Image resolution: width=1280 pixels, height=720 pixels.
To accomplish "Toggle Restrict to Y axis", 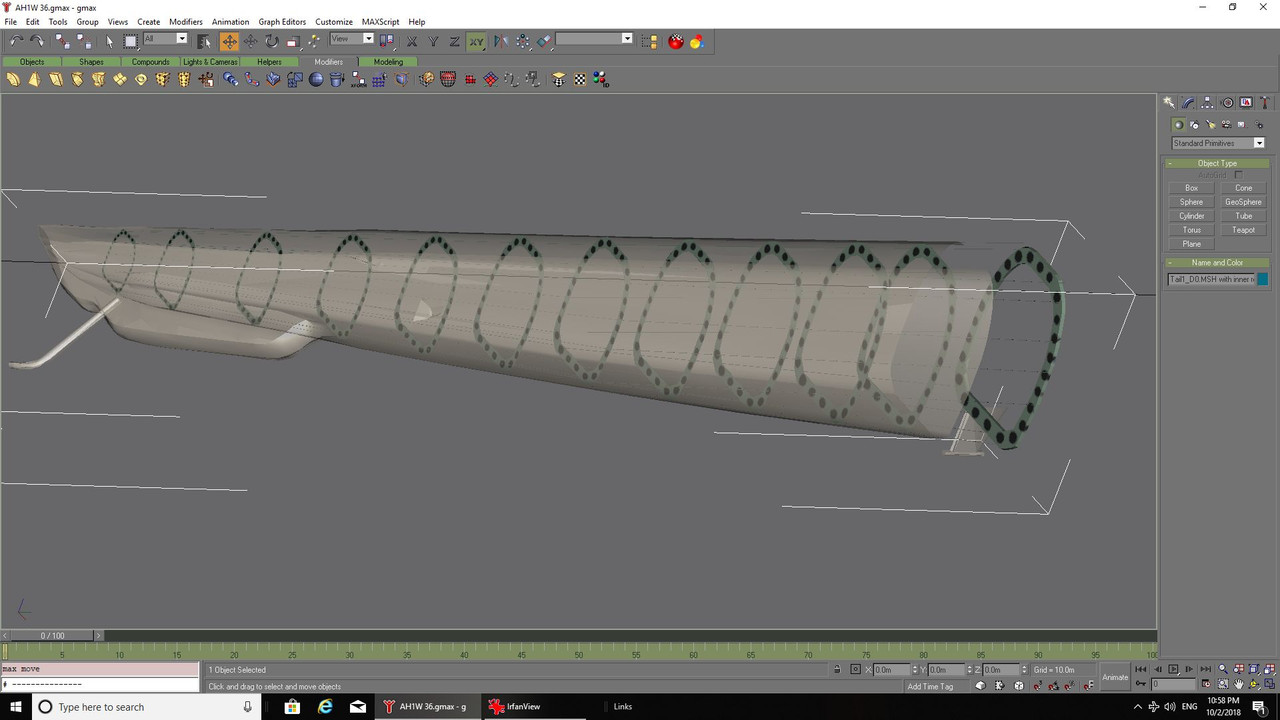I will [x=433, y=41].
